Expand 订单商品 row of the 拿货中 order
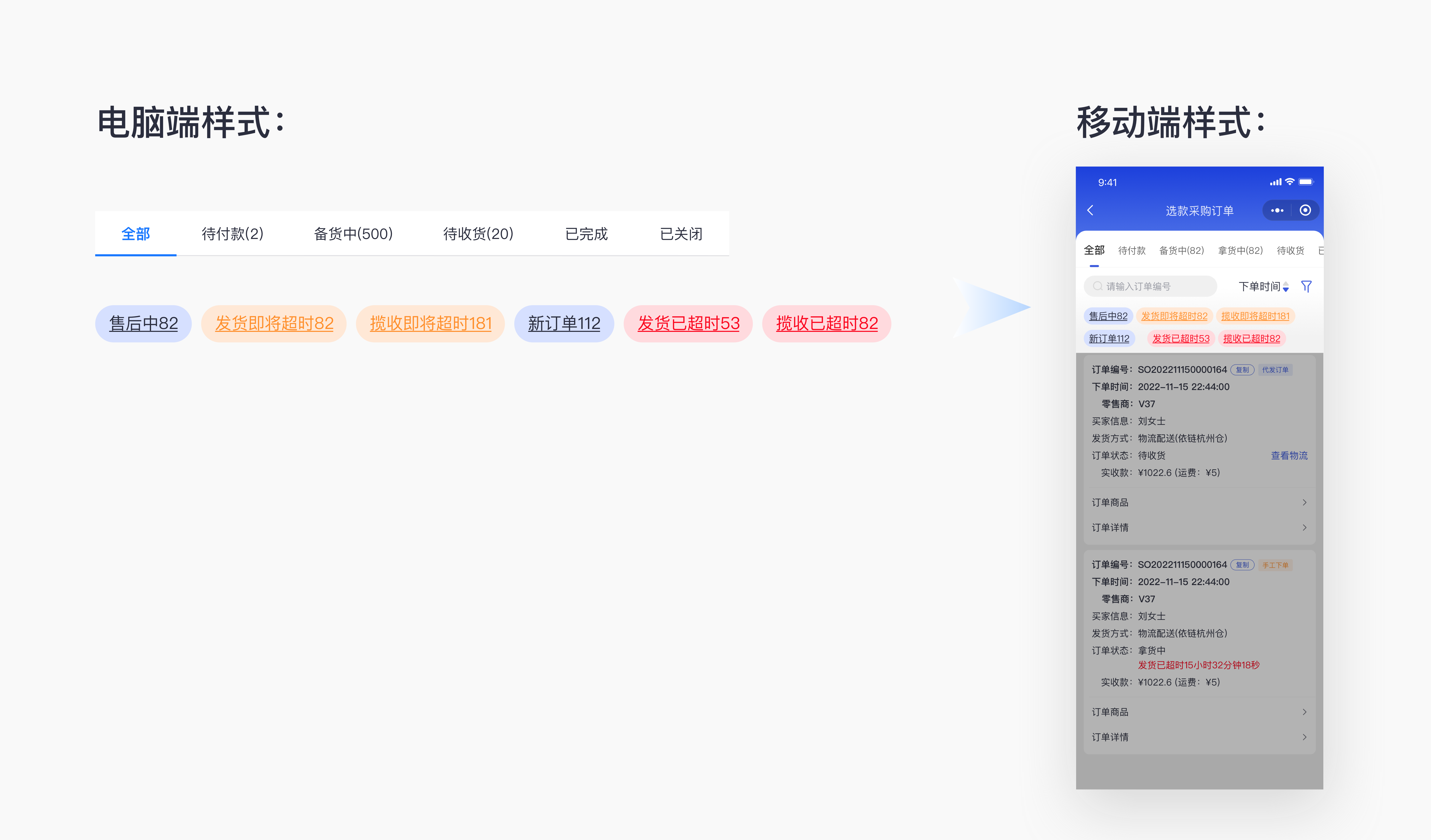 pyautogui.click(x=1199, y=712)
